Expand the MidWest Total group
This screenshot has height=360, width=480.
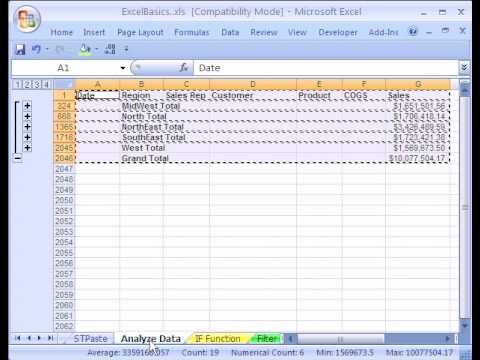[x=27, y=106]
